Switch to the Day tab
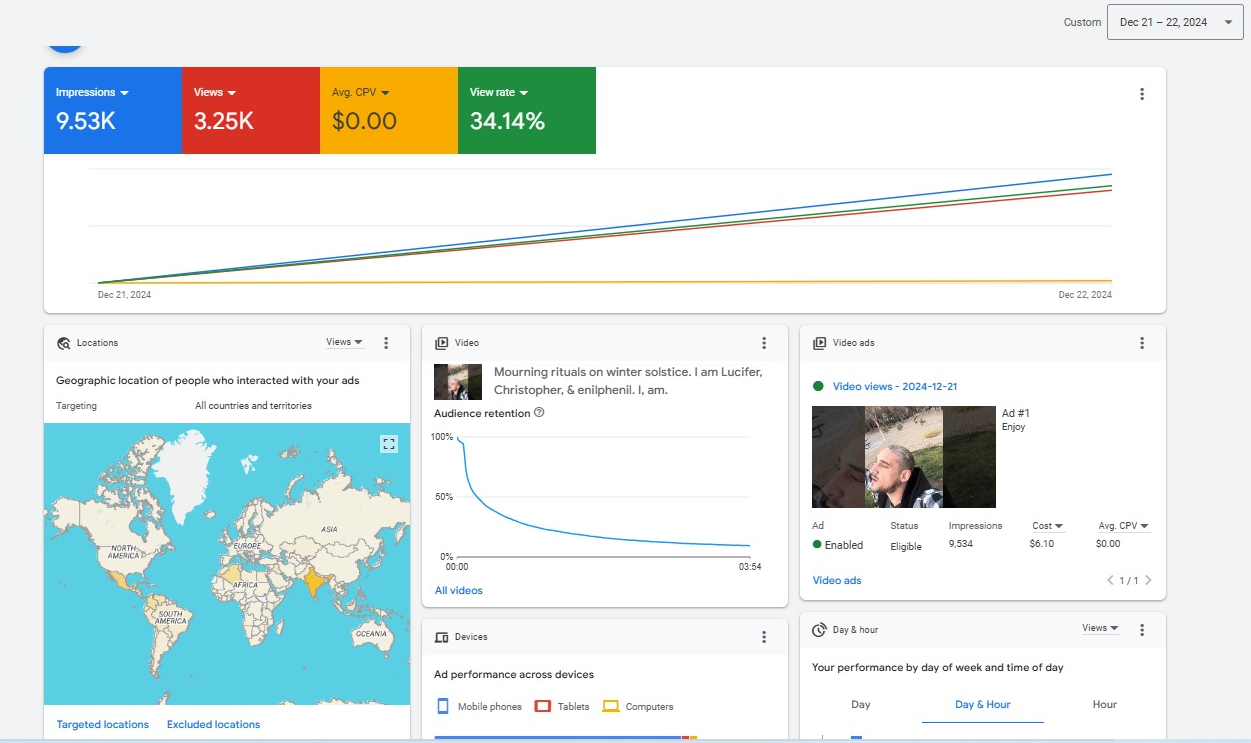Viewport: 1251px width, 743px height. pyautogui.click(x=860, y=704)
